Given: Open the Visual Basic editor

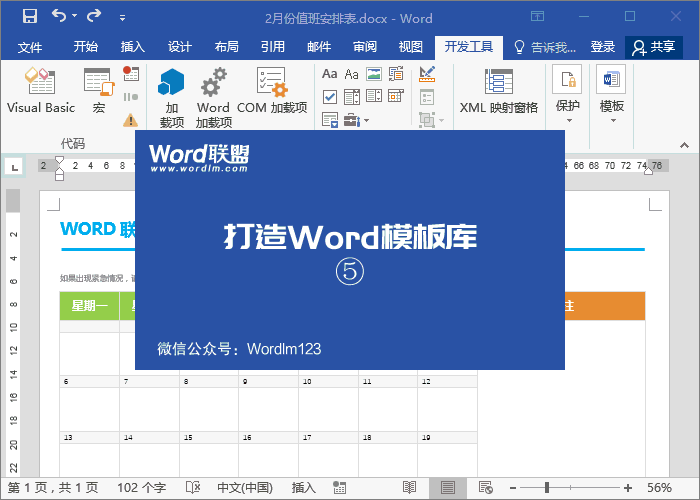Looking at the screenshot, I should (x=41, y=91).
